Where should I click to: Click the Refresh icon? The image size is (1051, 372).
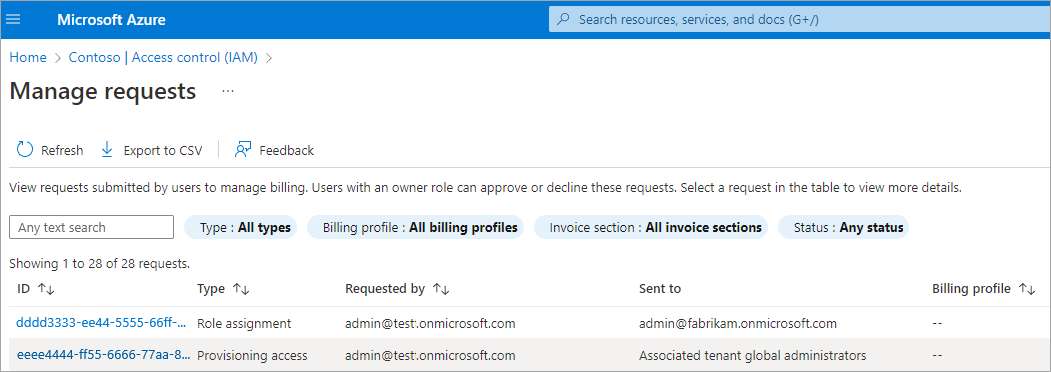point(25,149)
